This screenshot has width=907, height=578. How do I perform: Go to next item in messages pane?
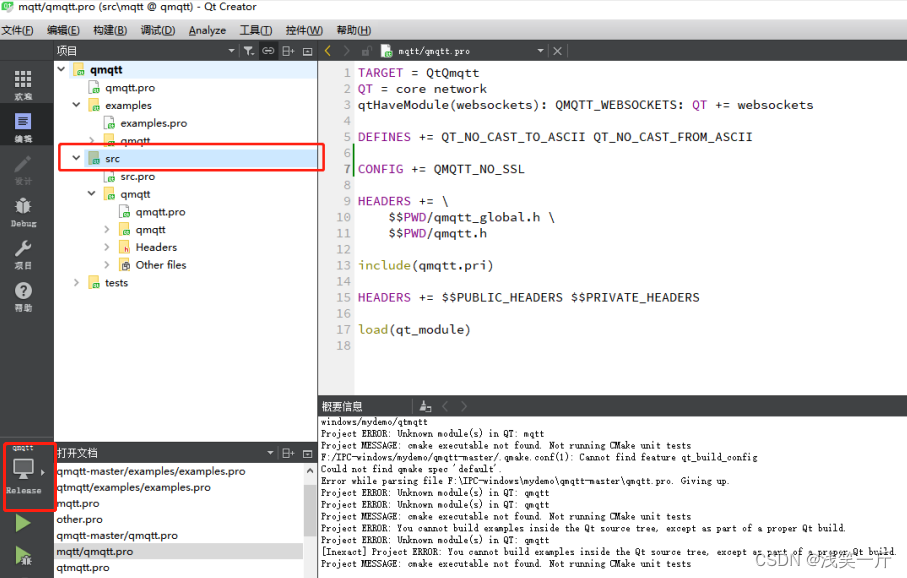click(x=463, y=406)
